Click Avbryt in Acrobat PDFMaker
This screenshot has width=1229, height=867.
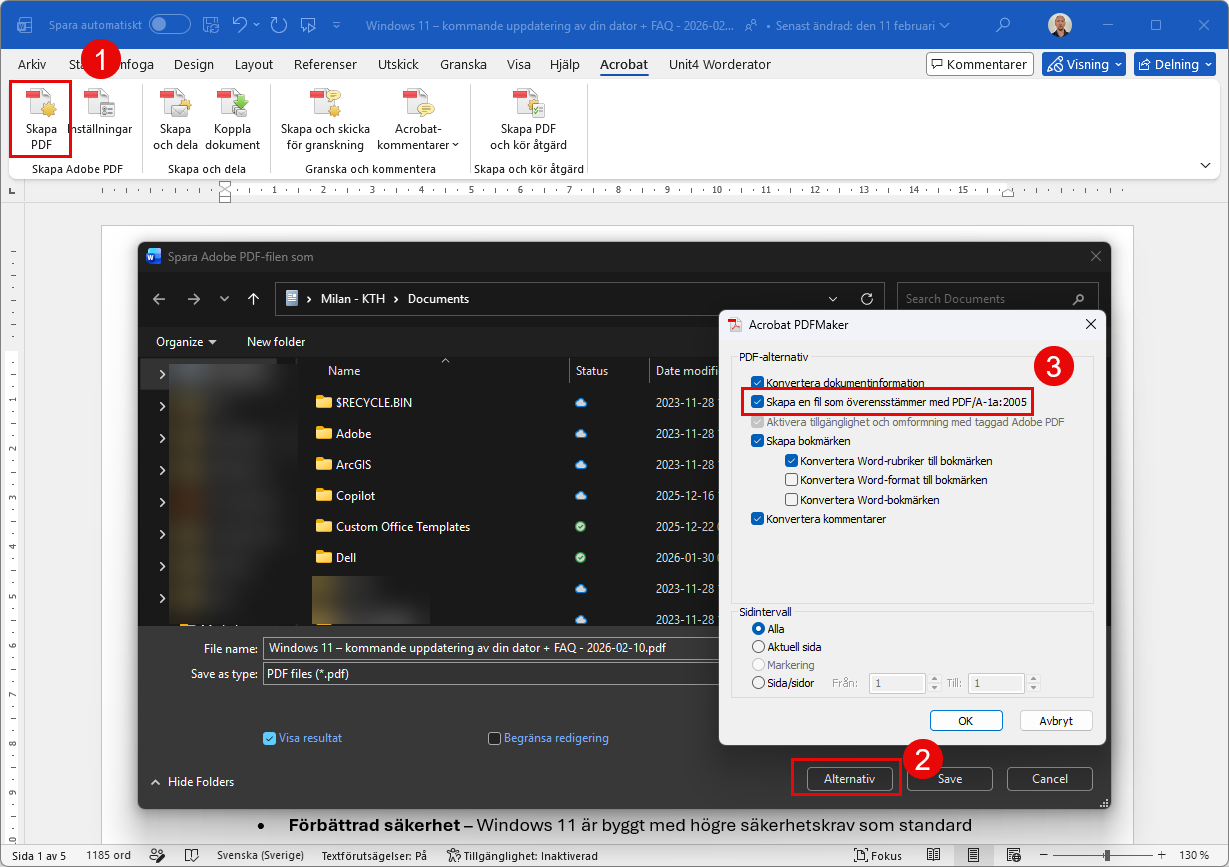click(1056, 720)
